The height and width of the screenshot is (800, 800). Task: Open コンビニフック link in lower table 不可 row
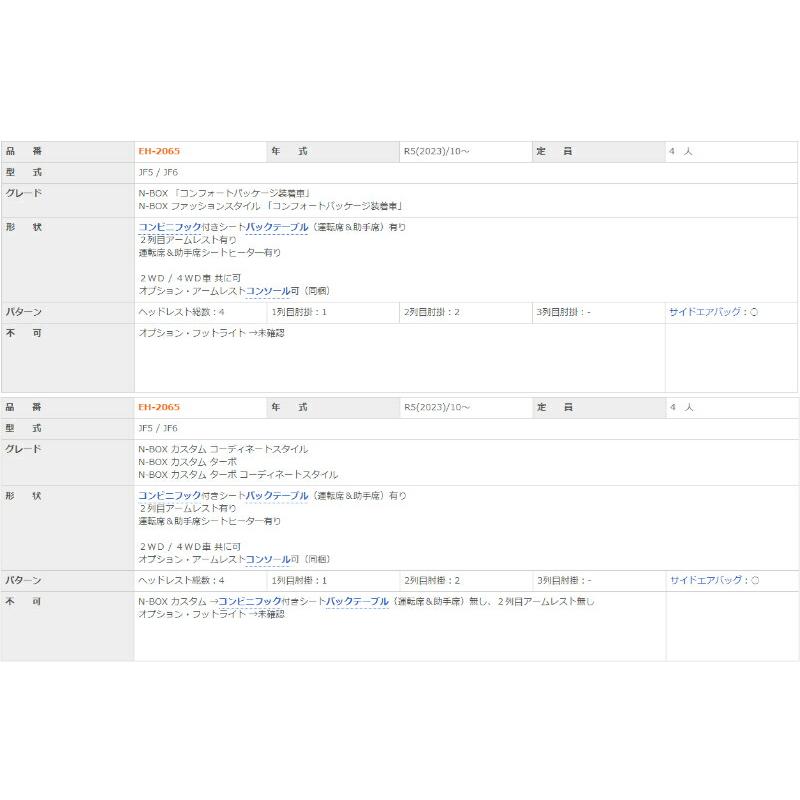250,601
